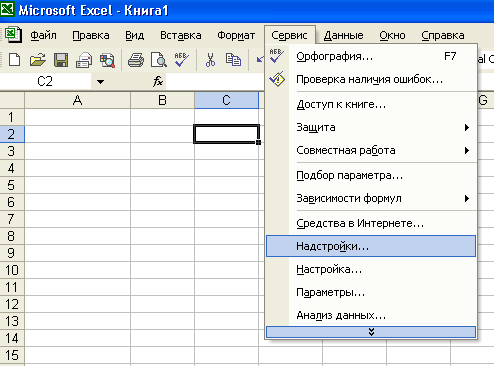Viewport: 494px width, 366px height.
Task: Click cell A1
Action: [x=77, y=117]
